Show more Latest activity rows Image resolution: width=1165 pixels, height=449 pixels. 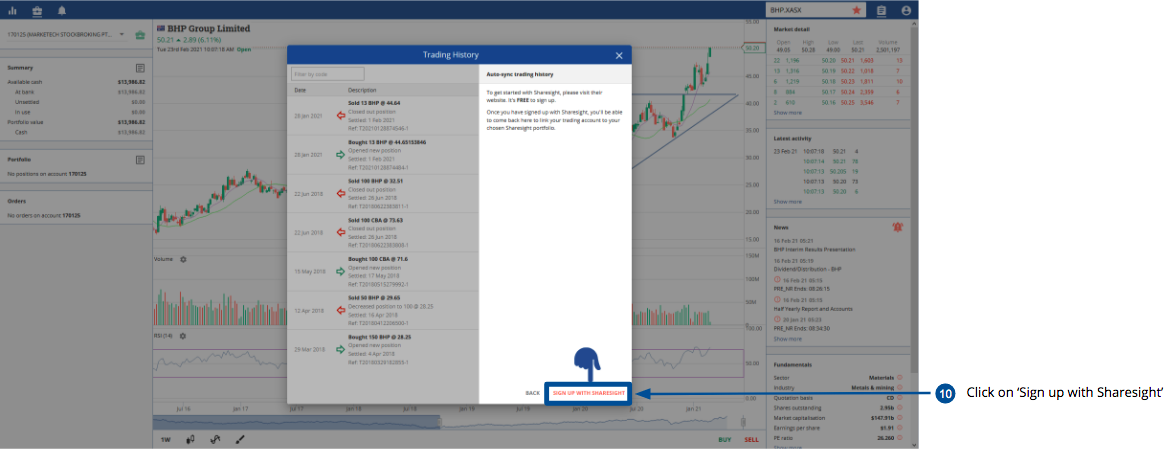[x=788, y=201]
